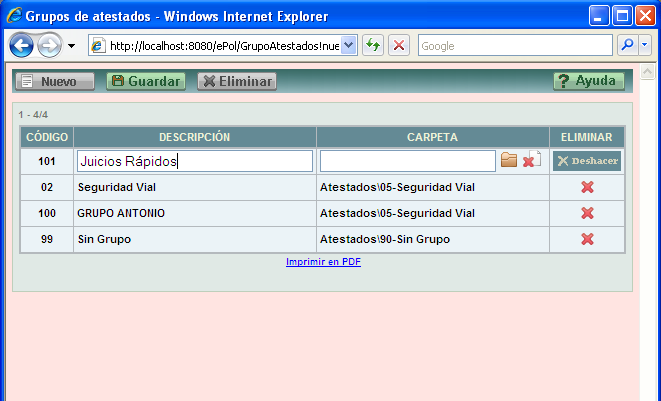Select code cell 101
The width and height of the screenshot is (661, 401).
point(47,161)
